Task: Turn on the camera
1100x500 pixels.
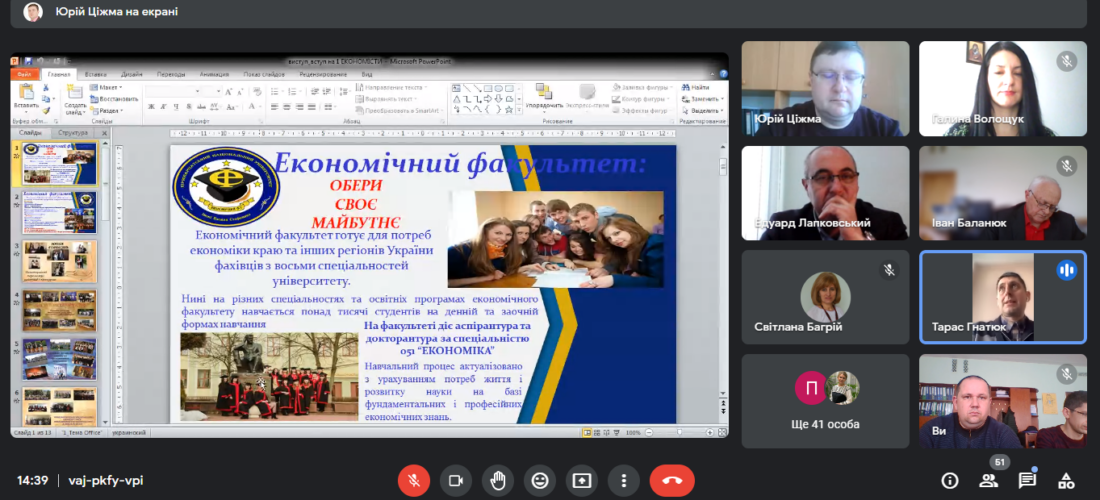Action: pos(456,480)
